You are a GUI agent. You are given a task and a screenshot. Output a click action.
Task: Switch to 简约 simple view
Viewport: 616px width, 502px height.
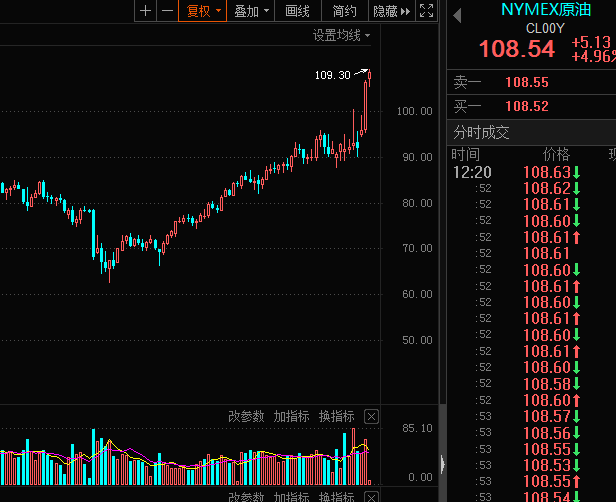(x=344, y=11)
